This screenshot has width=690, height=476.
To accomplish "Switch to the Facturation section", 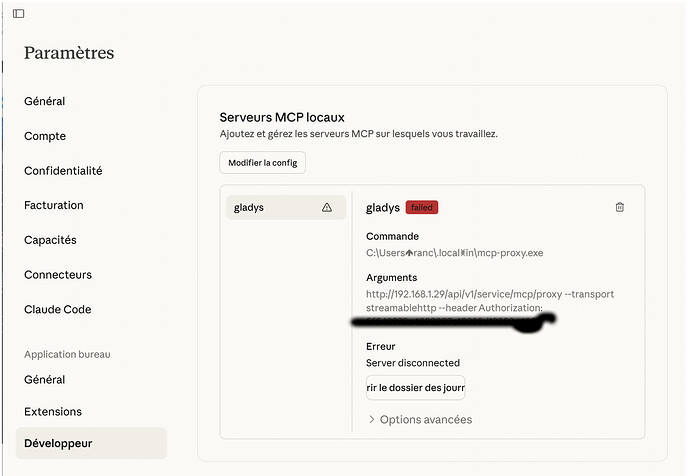I will tap(54, 205).
